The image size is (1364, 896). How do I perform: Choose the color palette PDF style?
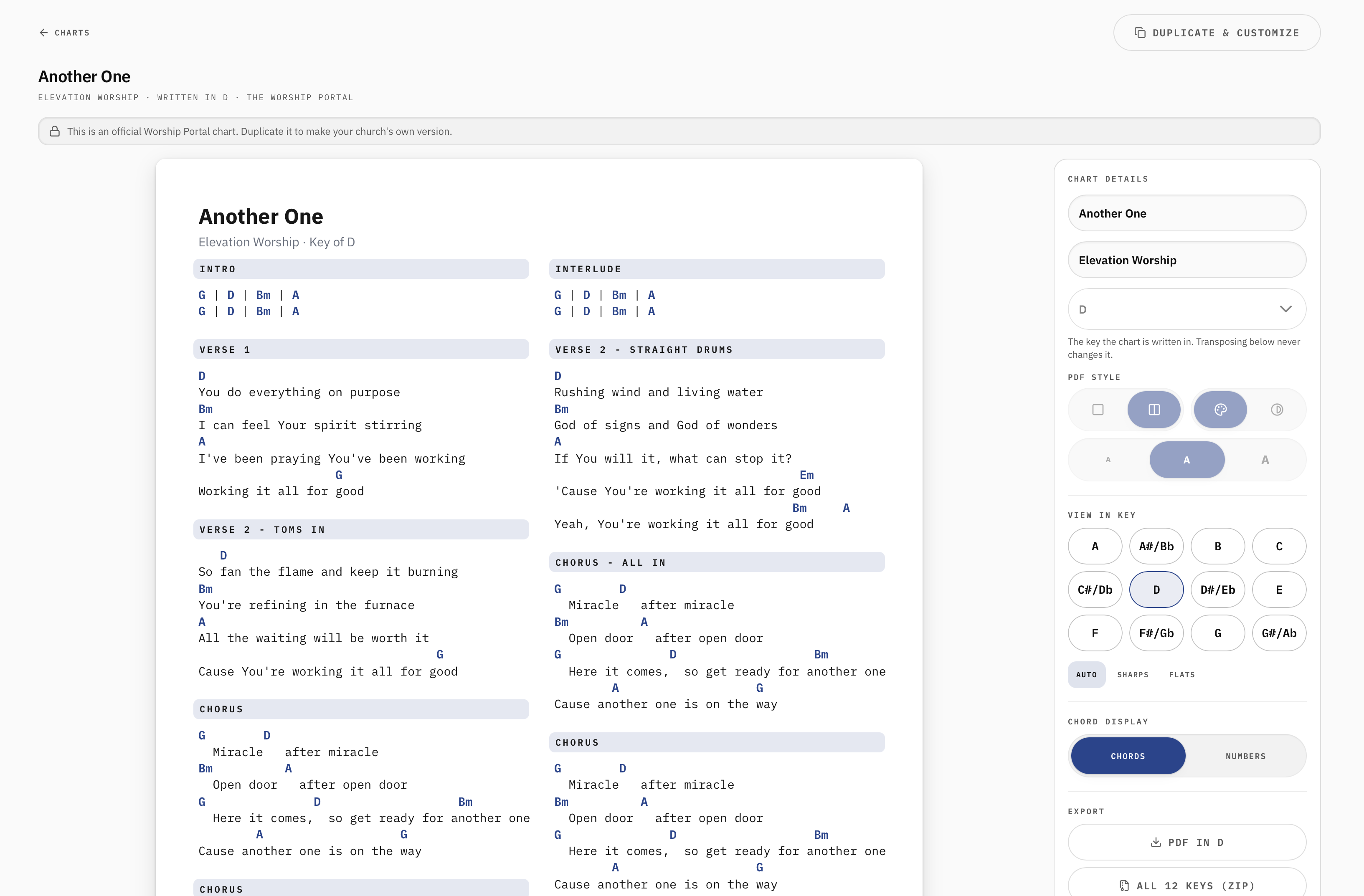coord(1220,410)
